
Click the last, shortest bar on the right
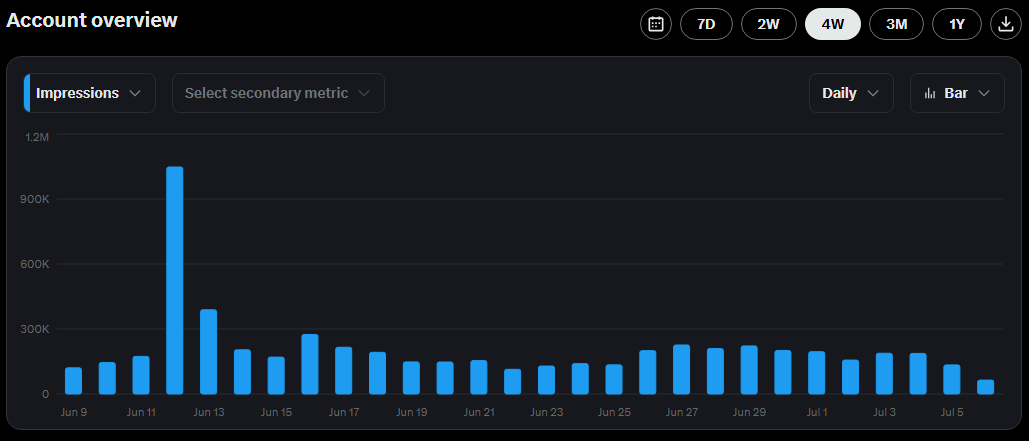985,387
